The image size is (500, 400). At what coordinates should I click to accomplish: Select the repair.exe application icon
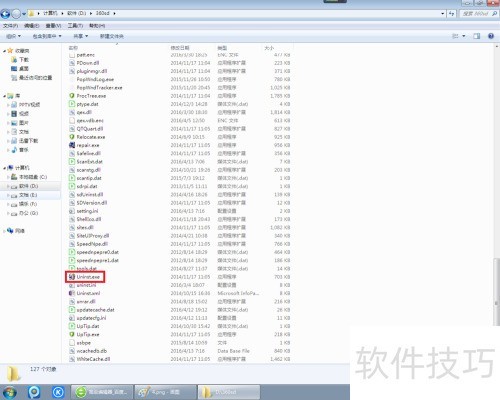tap(72, 145)
